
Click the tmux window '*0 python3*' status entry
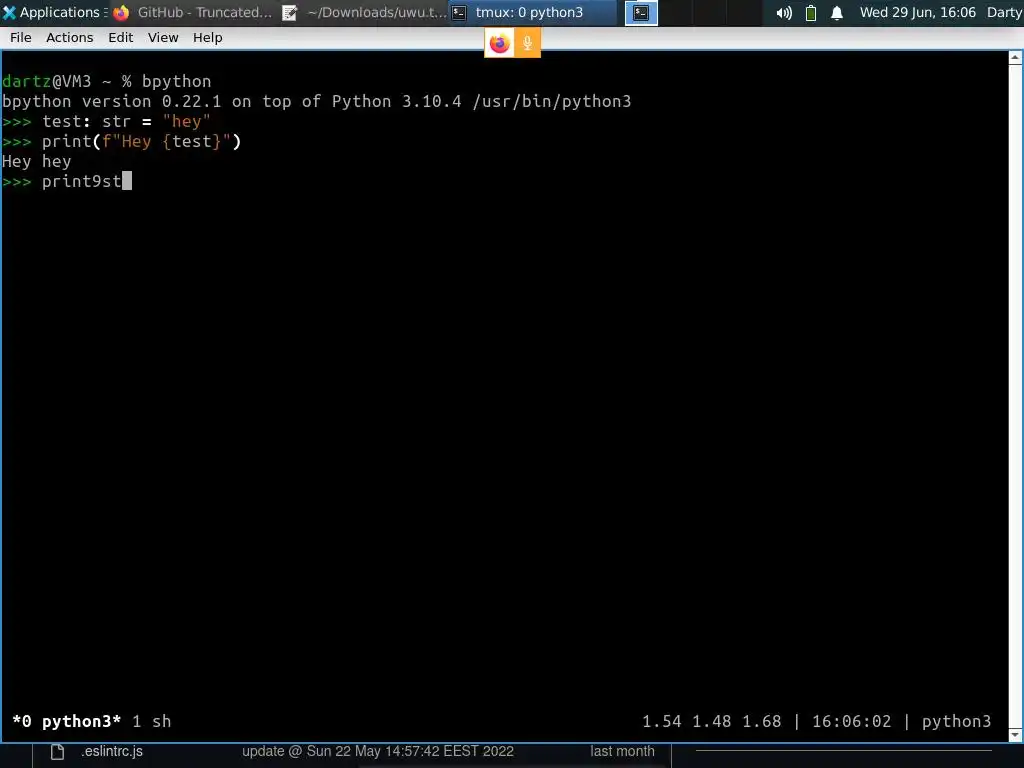[67, 721]
